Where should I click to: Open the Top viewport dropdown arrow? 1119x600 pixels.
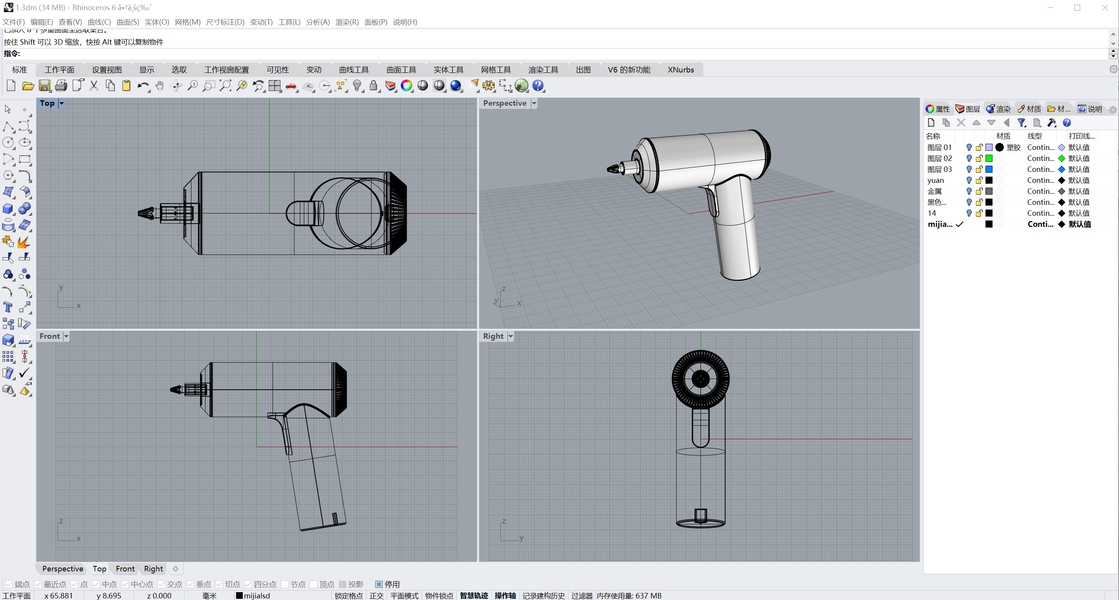61,103
